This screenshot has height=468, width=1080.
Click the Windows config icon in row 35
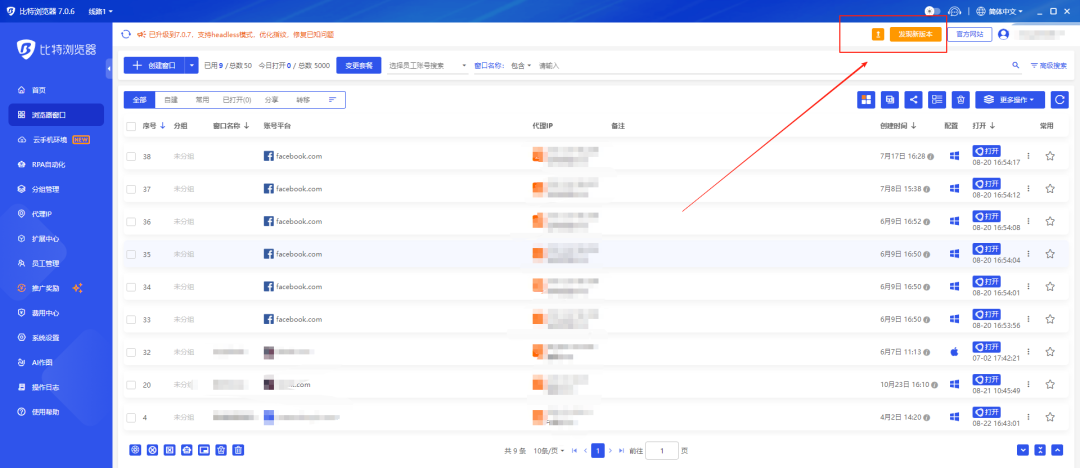click(954, 254)
